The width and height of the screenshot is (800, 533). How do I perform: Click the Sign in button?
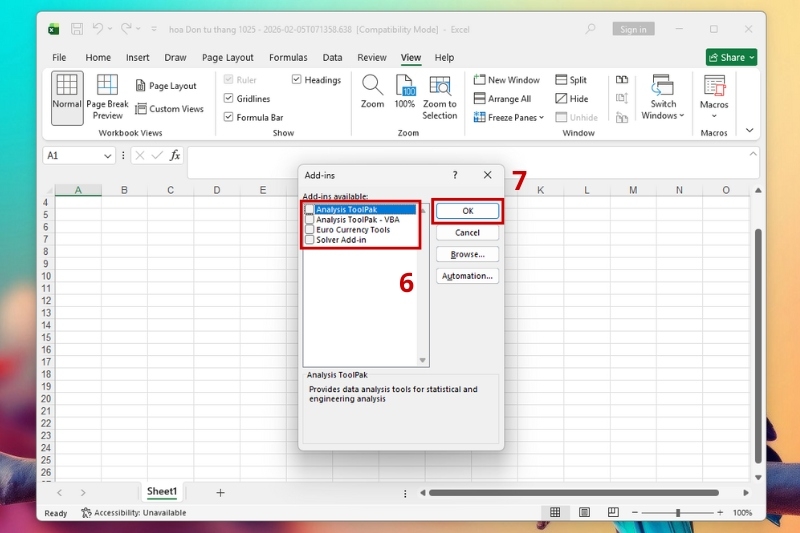(x=633, y=29)
